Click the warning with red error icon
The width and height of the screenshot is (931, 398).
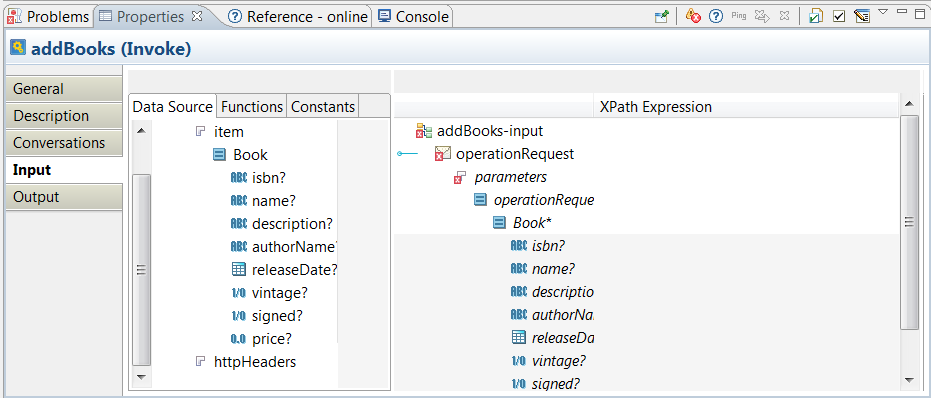693,17
